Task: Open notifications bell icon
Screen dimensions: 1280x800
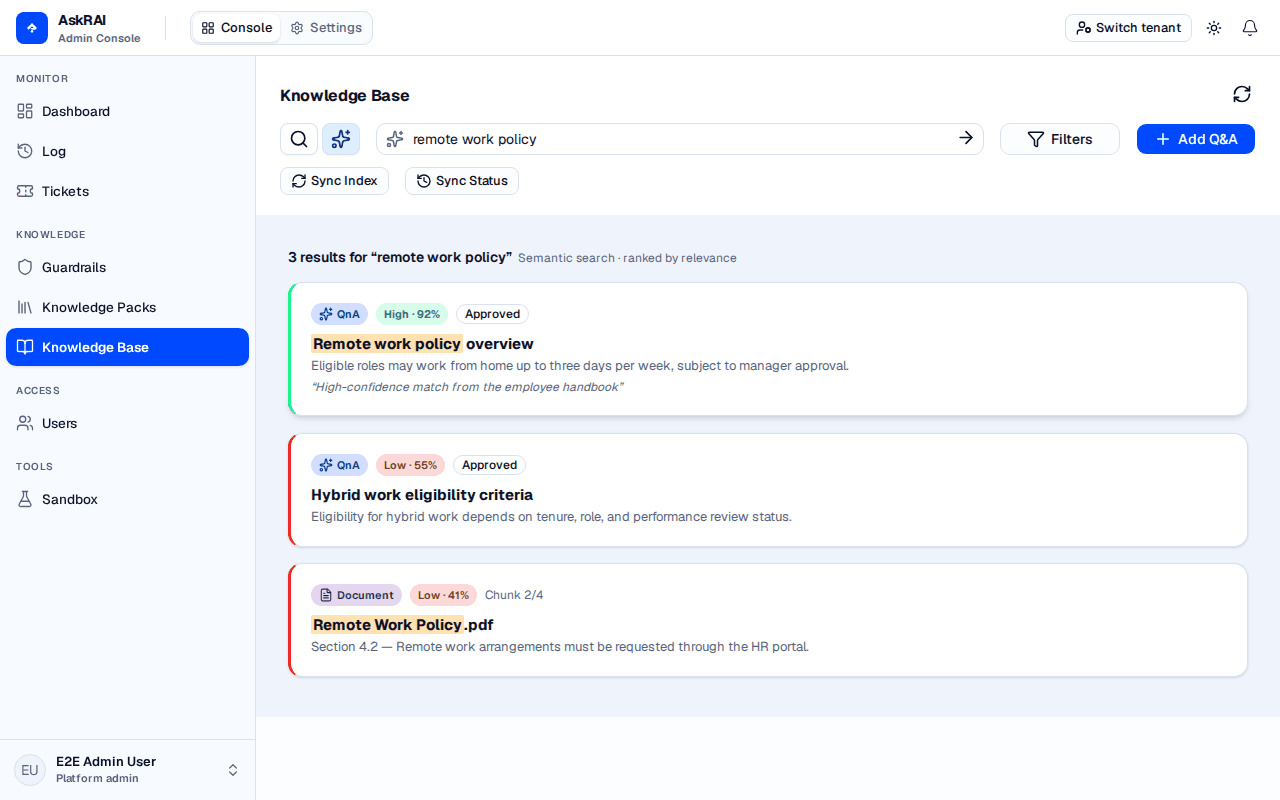Action: click(x=1250, y=28)
